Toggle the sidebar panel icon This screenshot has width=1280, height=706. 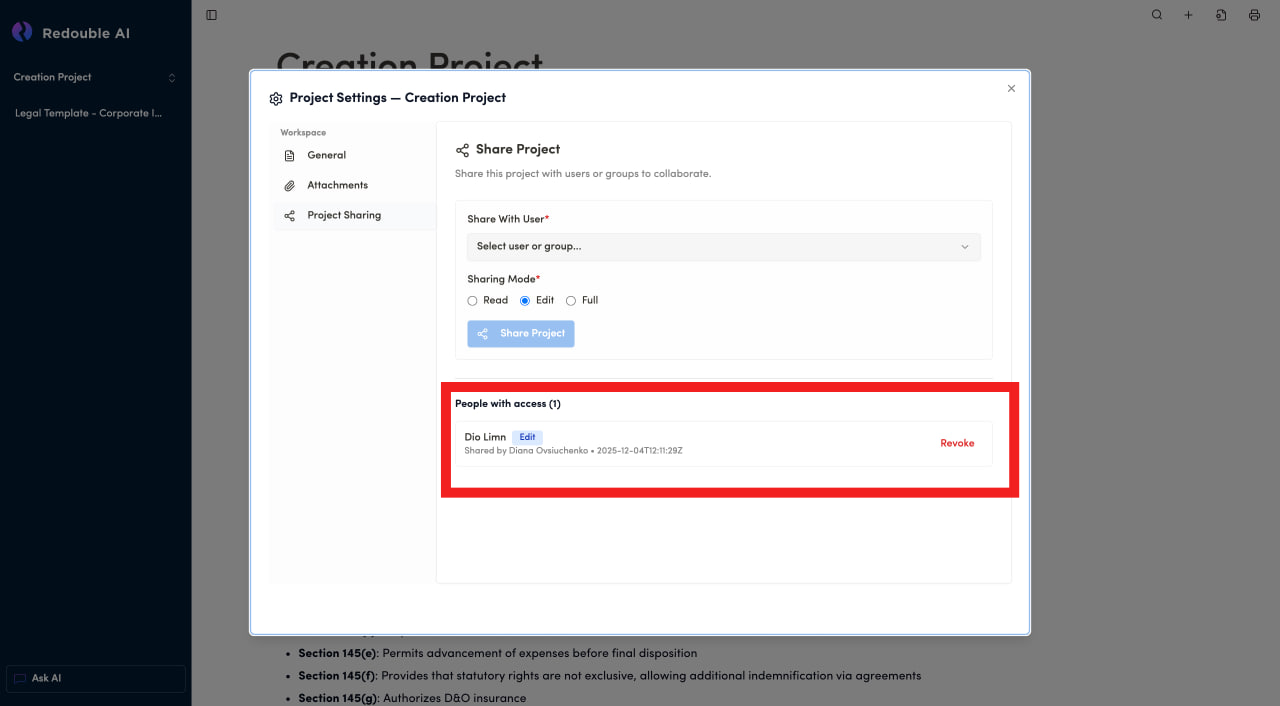[x=211, y=15]
